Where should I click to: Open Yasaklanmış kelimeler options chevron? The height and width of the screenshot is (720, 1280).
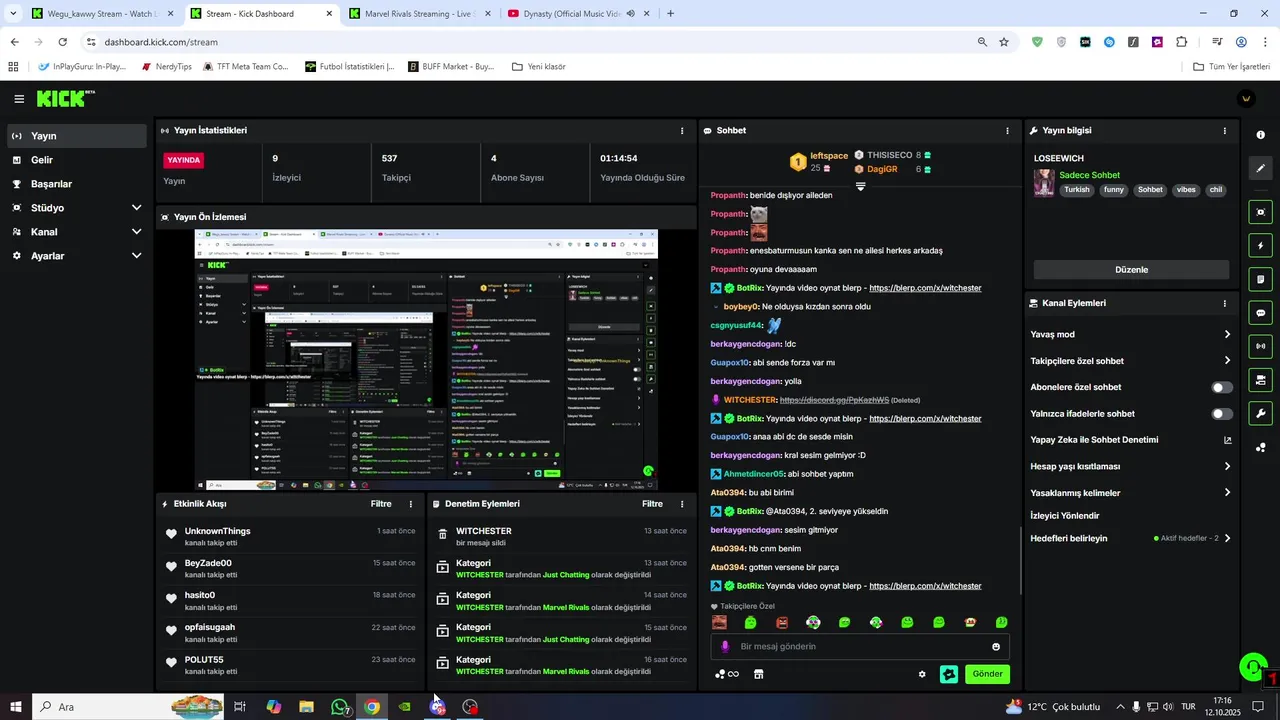click(x=1227, y=493)
